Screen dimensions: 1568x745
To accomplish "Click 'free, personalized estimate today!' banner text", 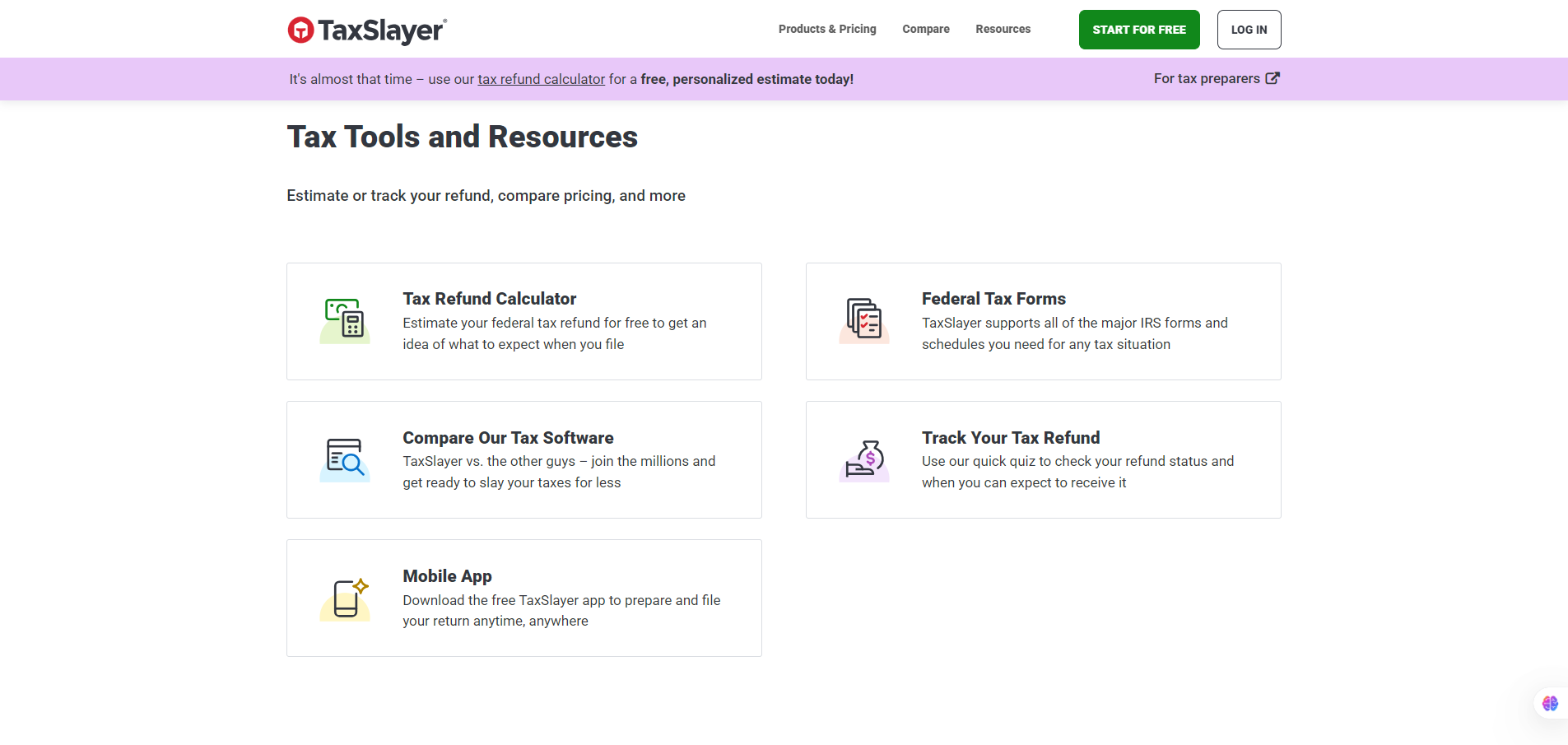I will tap(747, 79).
